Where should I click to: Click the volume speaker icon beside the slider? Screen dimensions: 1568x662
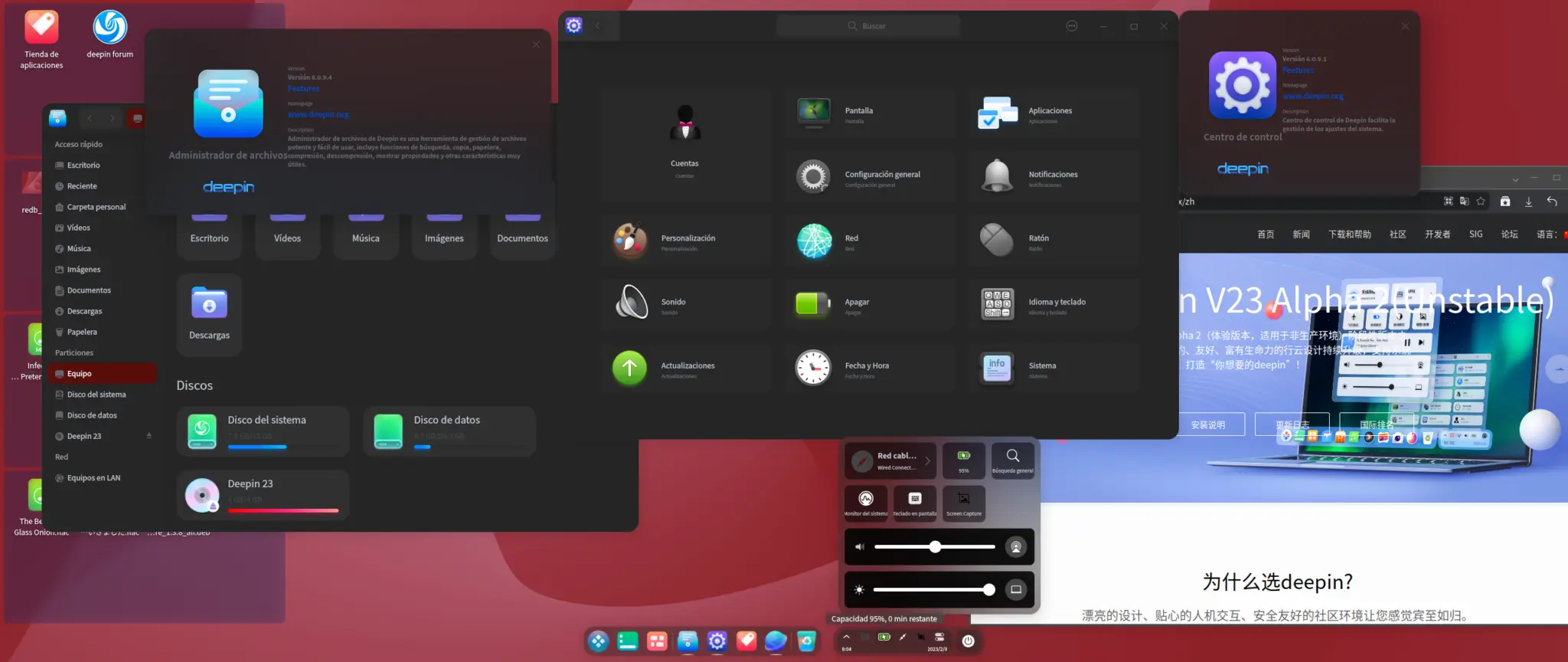(x=860, y=547)
